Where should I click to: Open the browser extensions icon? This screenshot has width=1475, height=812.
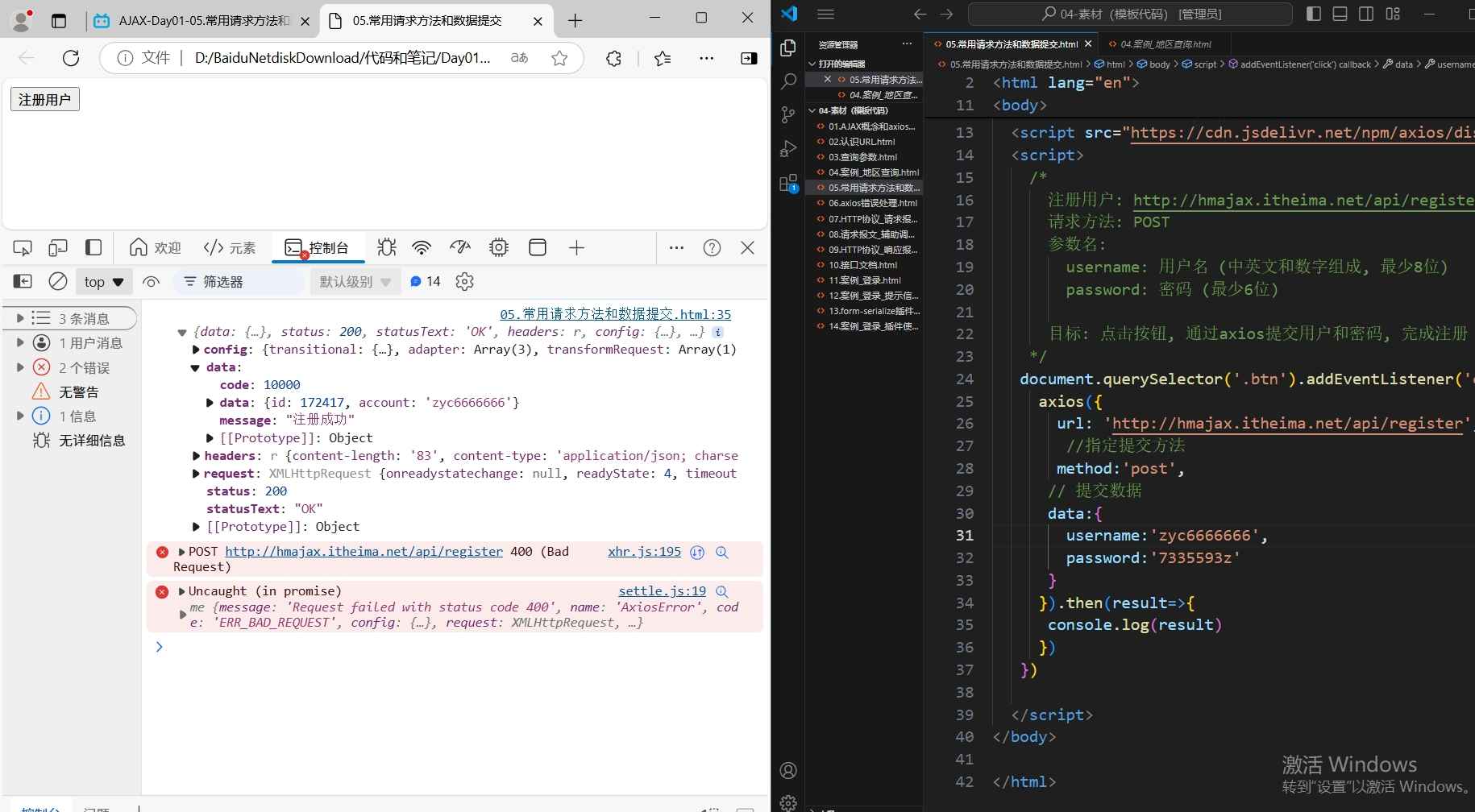[x=613, y=58]
